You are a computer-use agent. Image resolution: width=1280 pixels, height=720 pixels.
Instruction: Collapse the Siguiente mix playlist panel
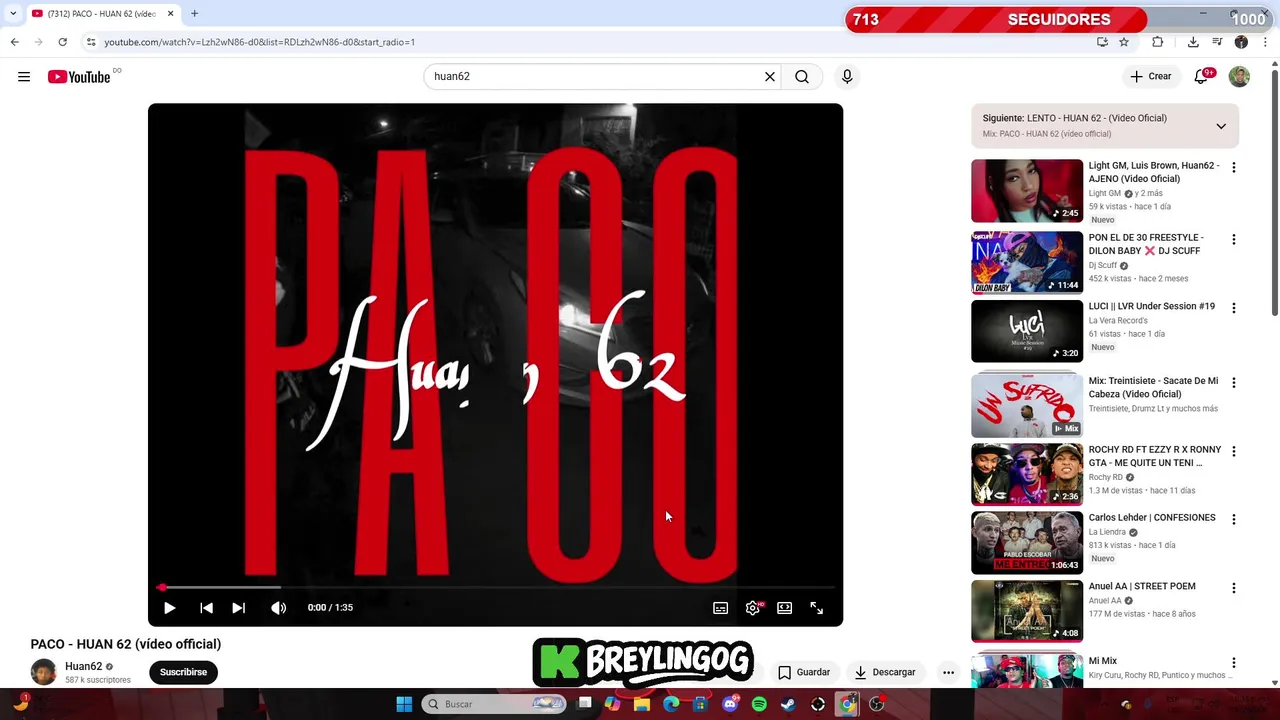point(1221,126)
